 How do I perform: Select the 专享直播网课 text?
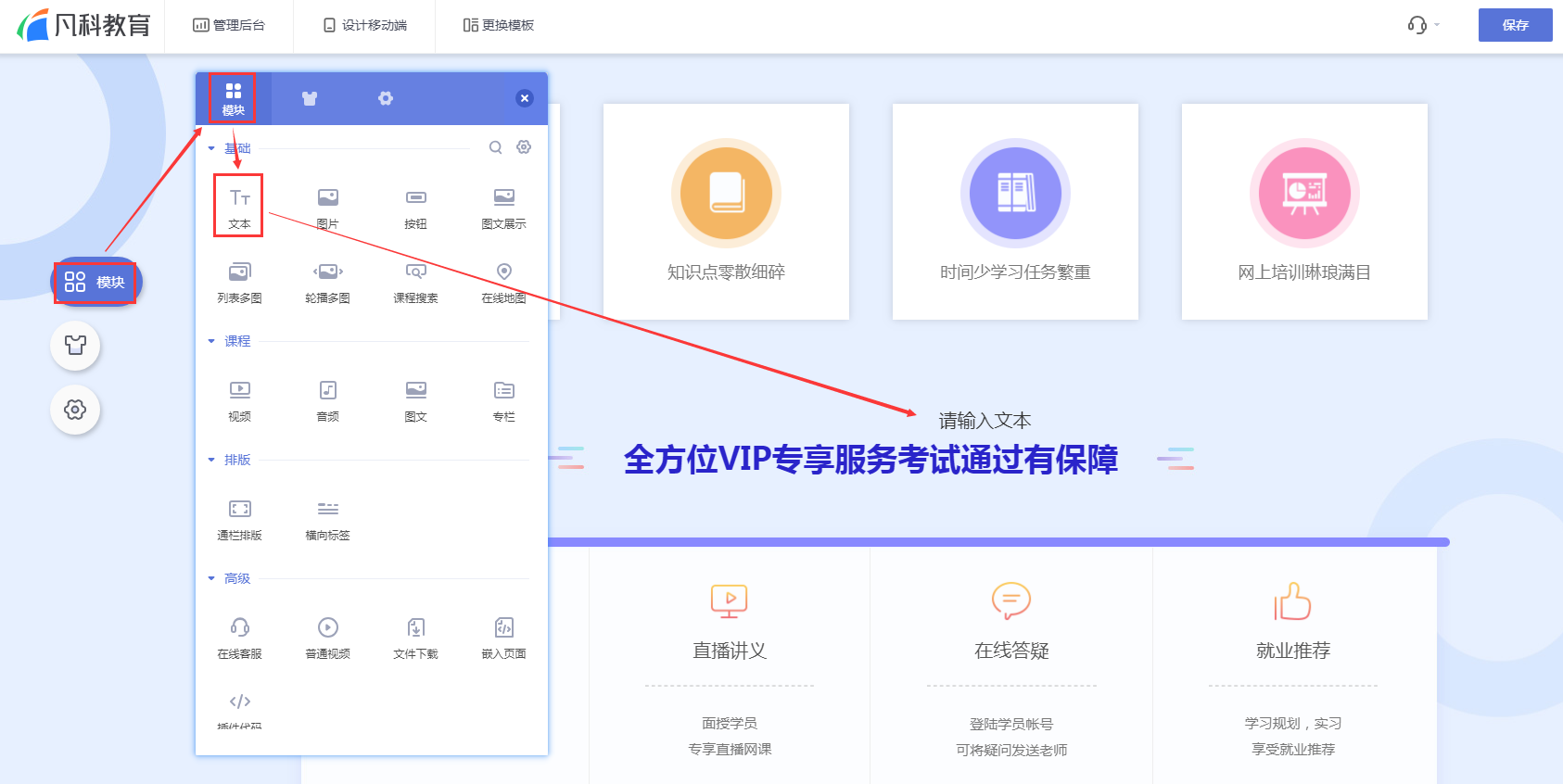click(730, 749)
